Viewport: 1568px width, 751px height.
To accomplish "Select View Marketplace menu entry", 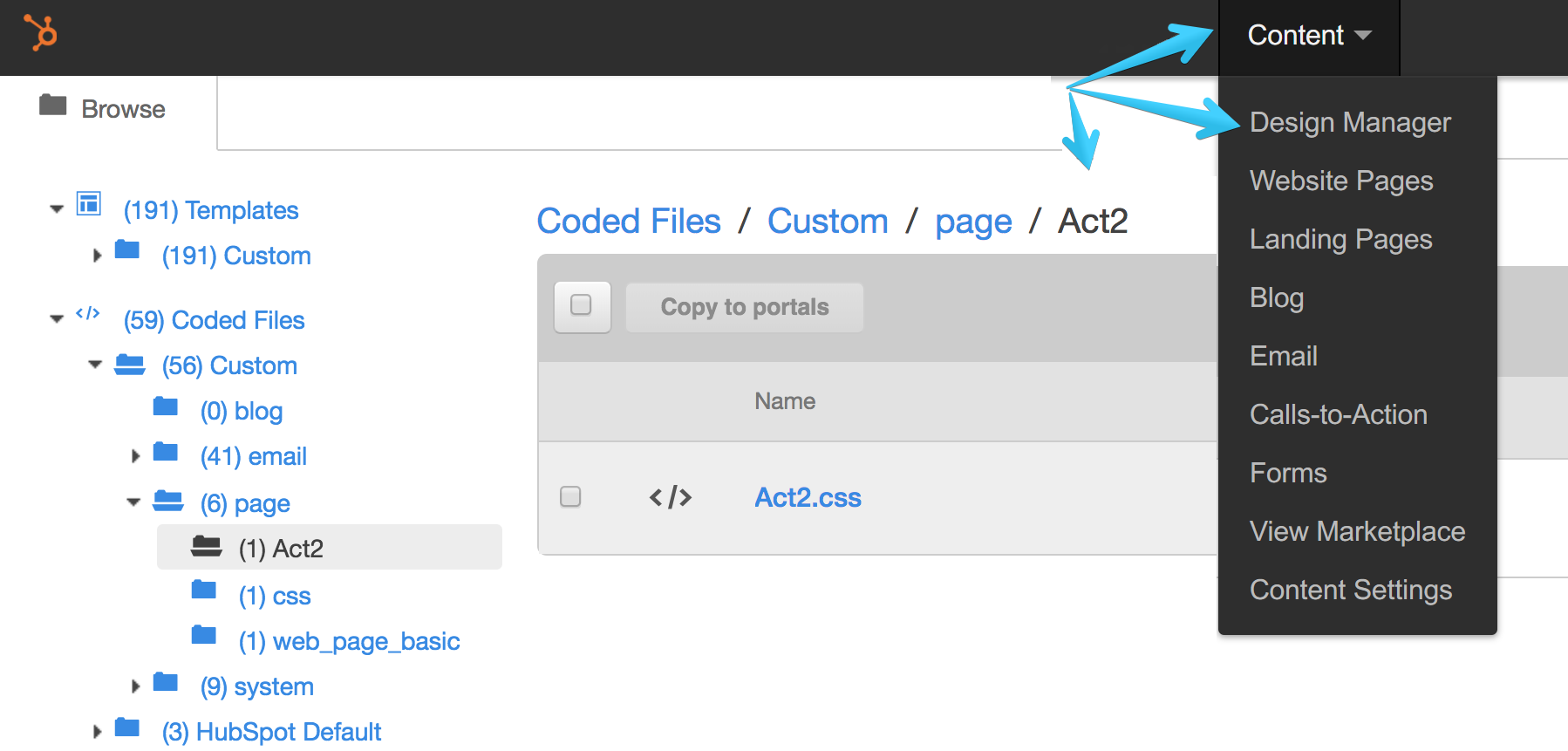I will (x=1357, y=531).
